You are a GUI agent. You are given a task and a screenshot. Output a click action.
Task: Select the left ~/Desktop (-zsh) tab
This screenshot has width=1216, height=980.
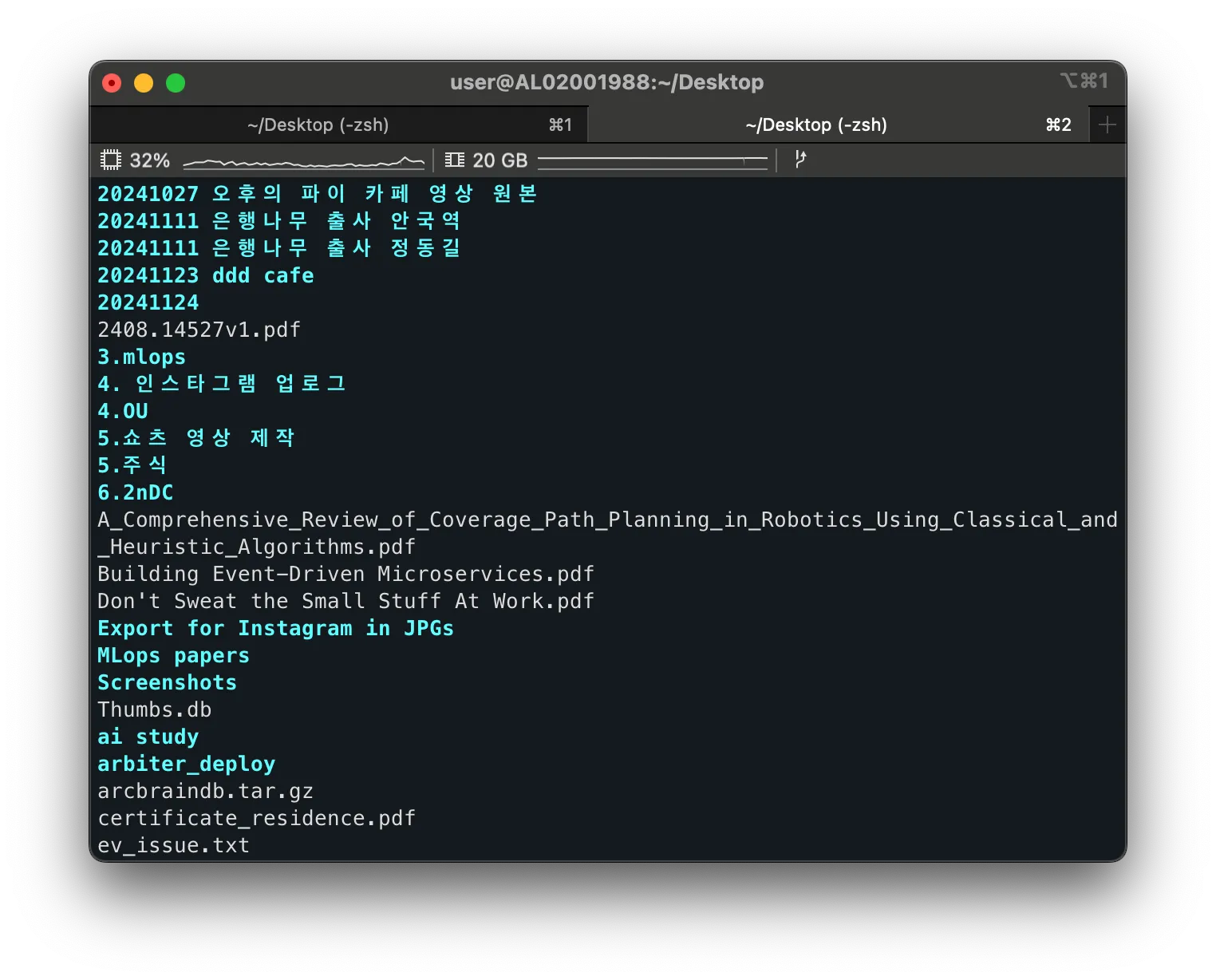(318, 124)
